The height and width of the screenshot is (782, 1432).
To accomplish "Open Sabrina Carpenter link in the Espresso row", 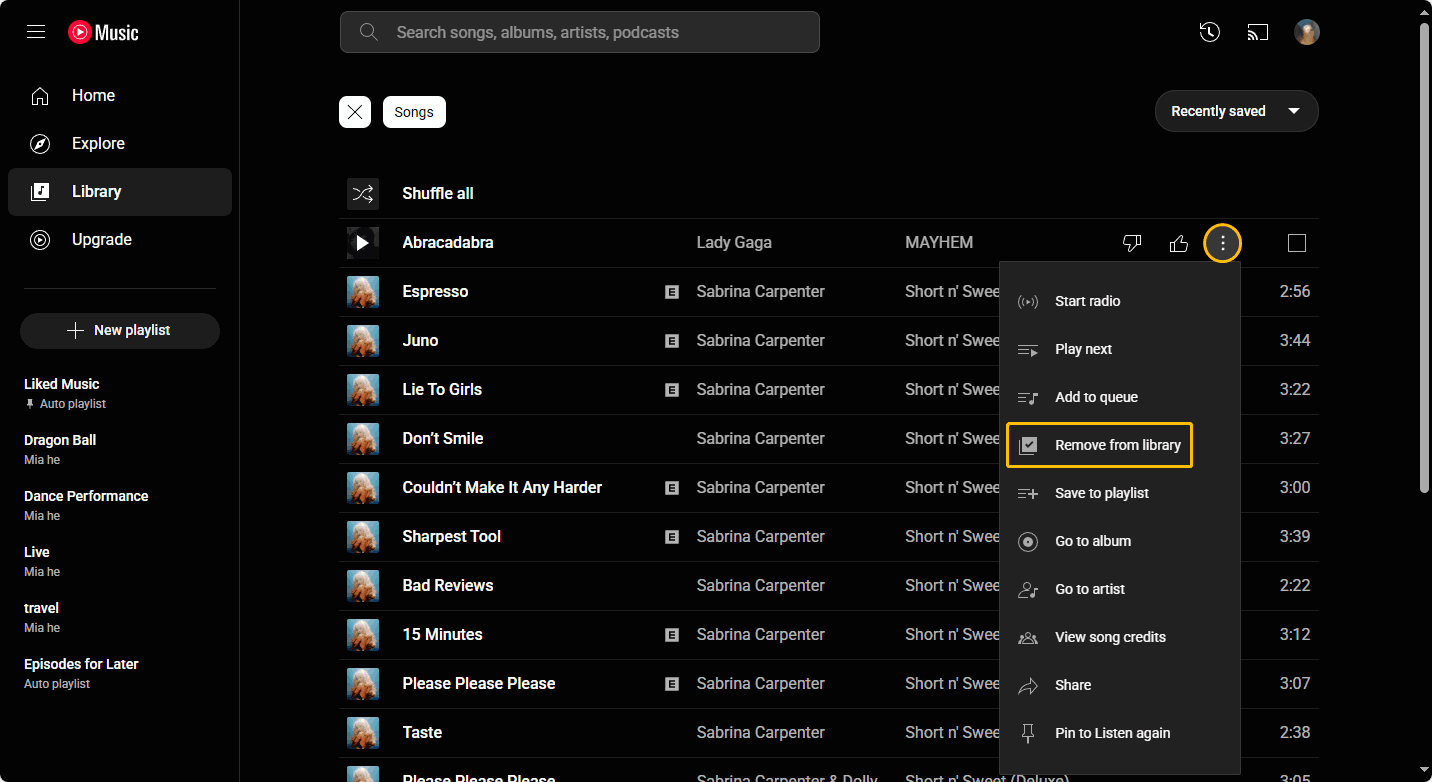I will tap(761, 292).
